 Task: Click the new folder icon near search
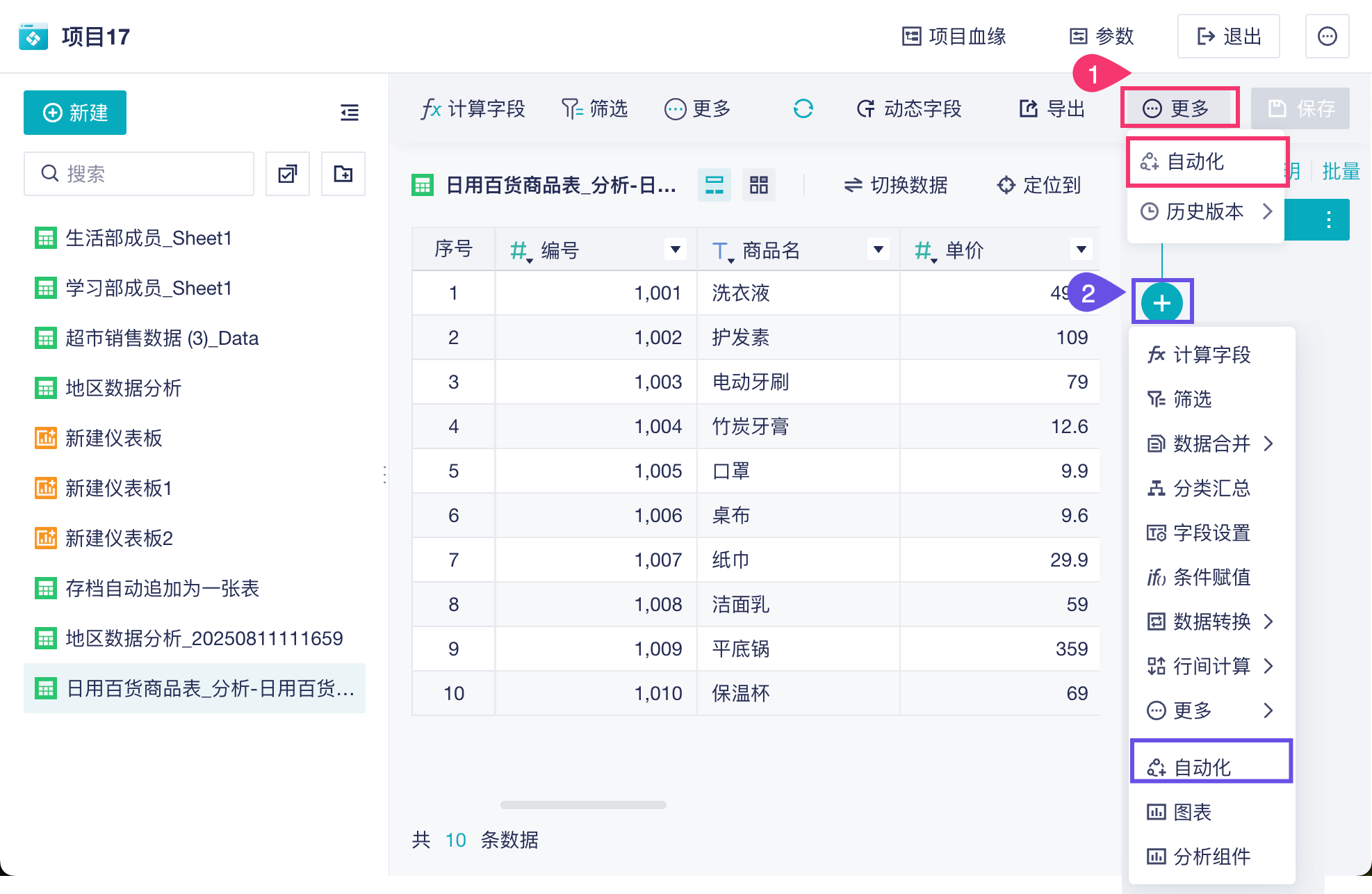click(343, 174)
